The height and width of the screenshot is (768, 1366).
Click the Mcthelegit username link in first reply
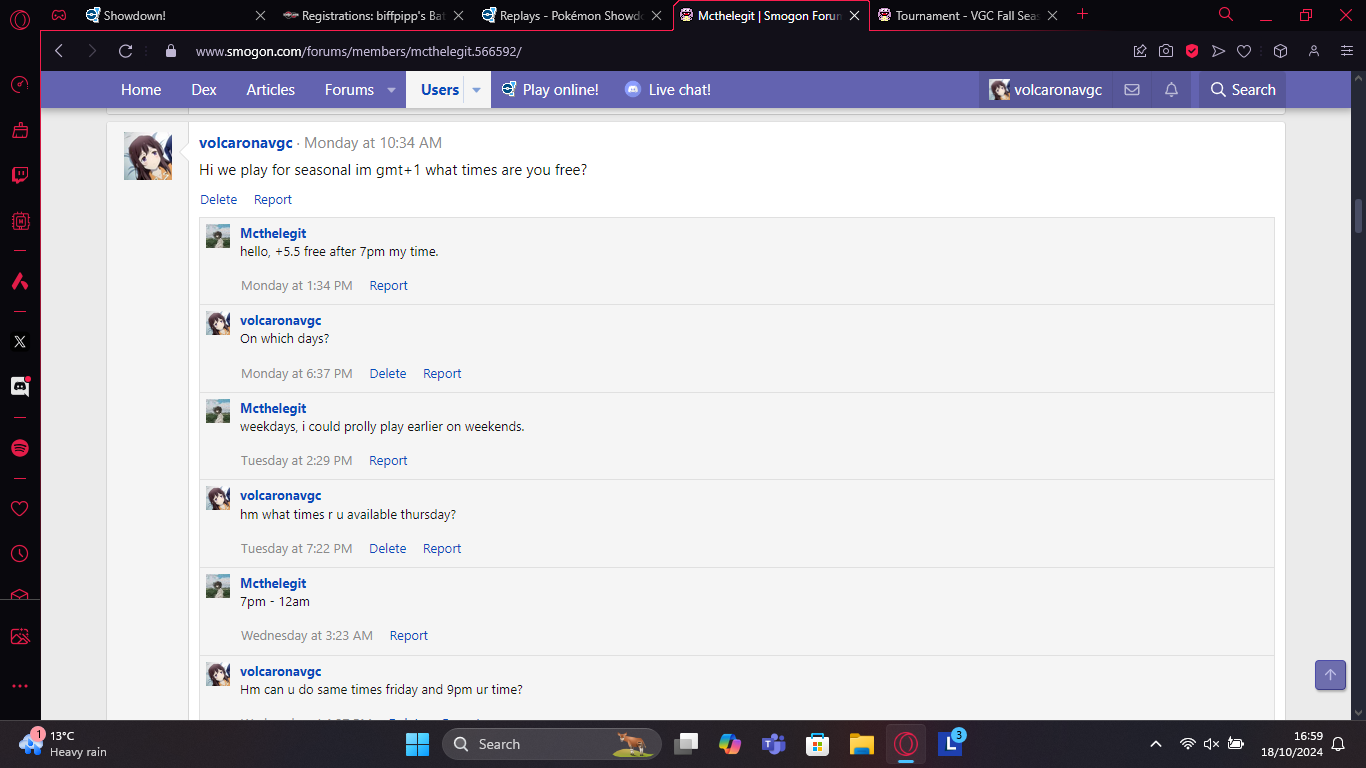(273, 233)
